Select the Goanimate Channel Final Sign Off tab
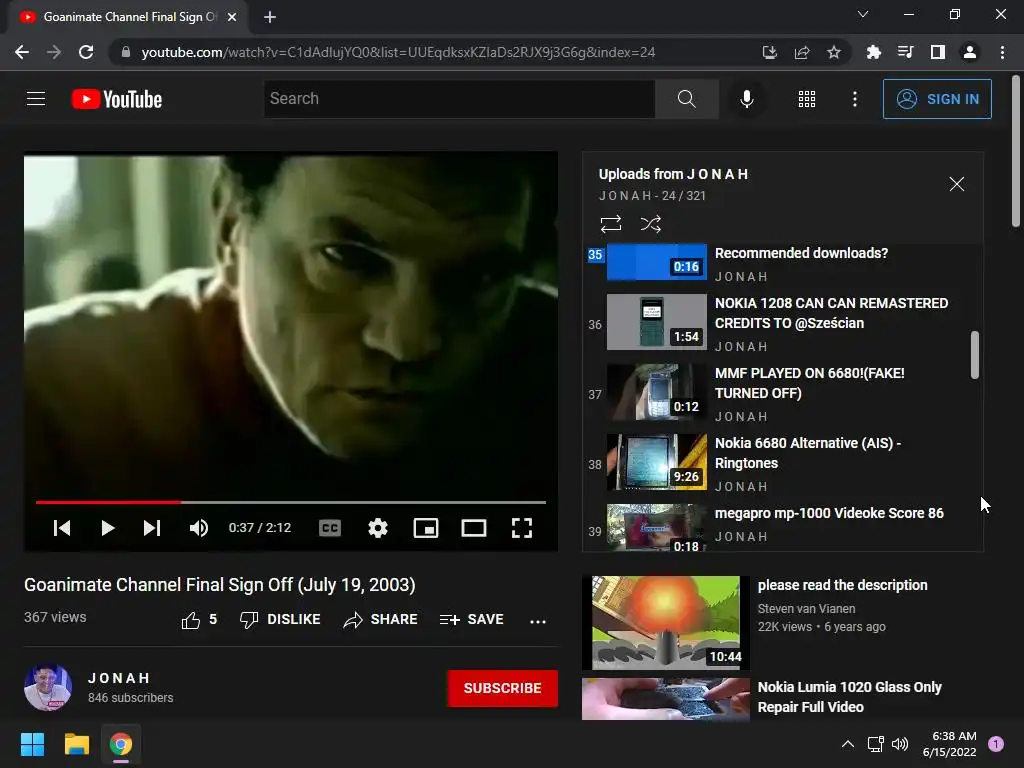1024x768 pixels. [x=129, y=17]
